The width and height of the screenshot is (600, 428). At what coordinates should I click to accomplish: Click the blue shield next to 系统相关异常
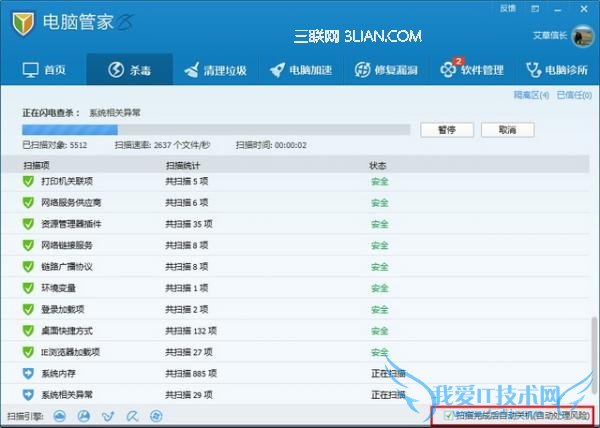coord(28,395)
